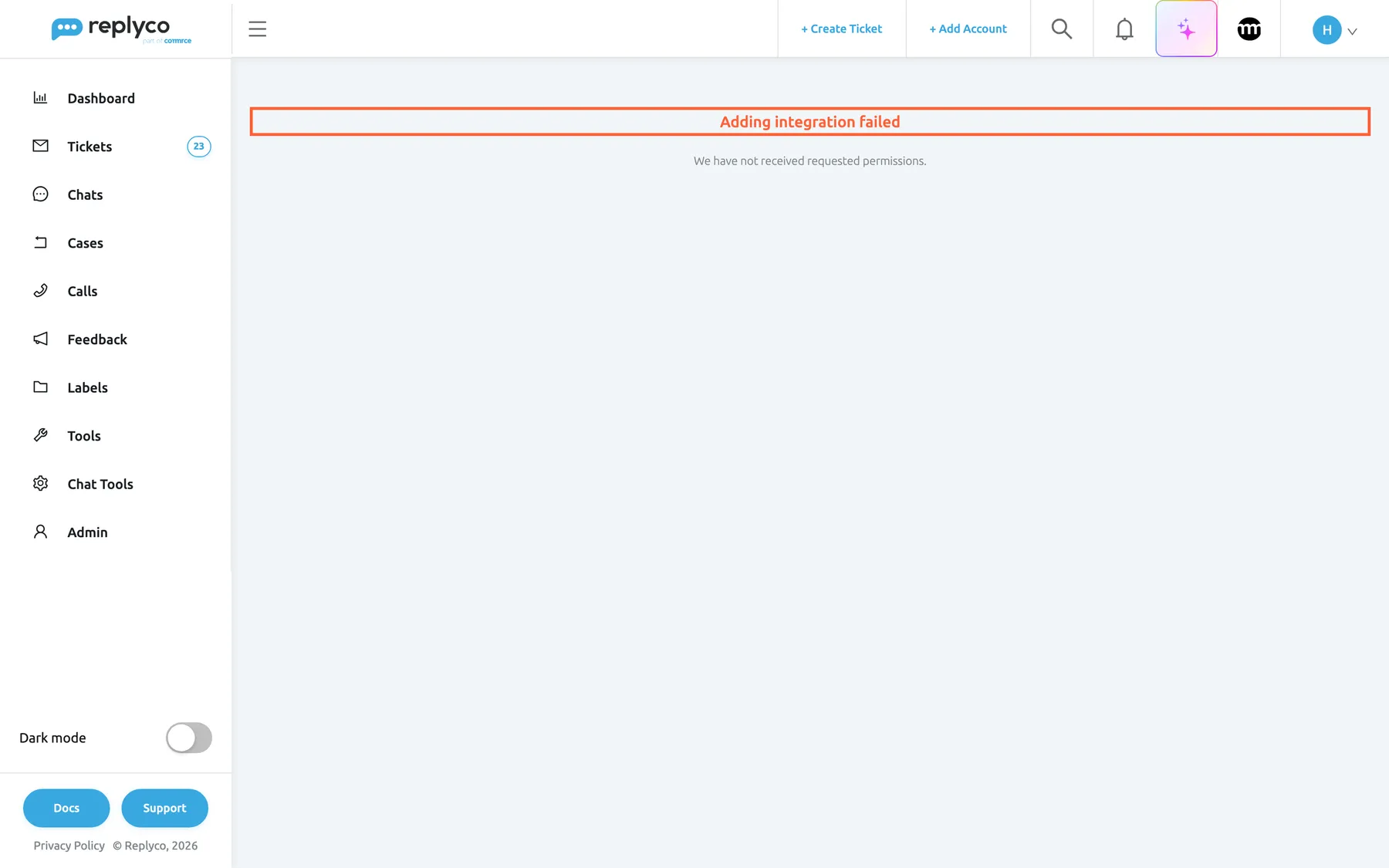The image size is (1389, 868).
Task: Click the Chats bubble icon
Action: (40, 194)
